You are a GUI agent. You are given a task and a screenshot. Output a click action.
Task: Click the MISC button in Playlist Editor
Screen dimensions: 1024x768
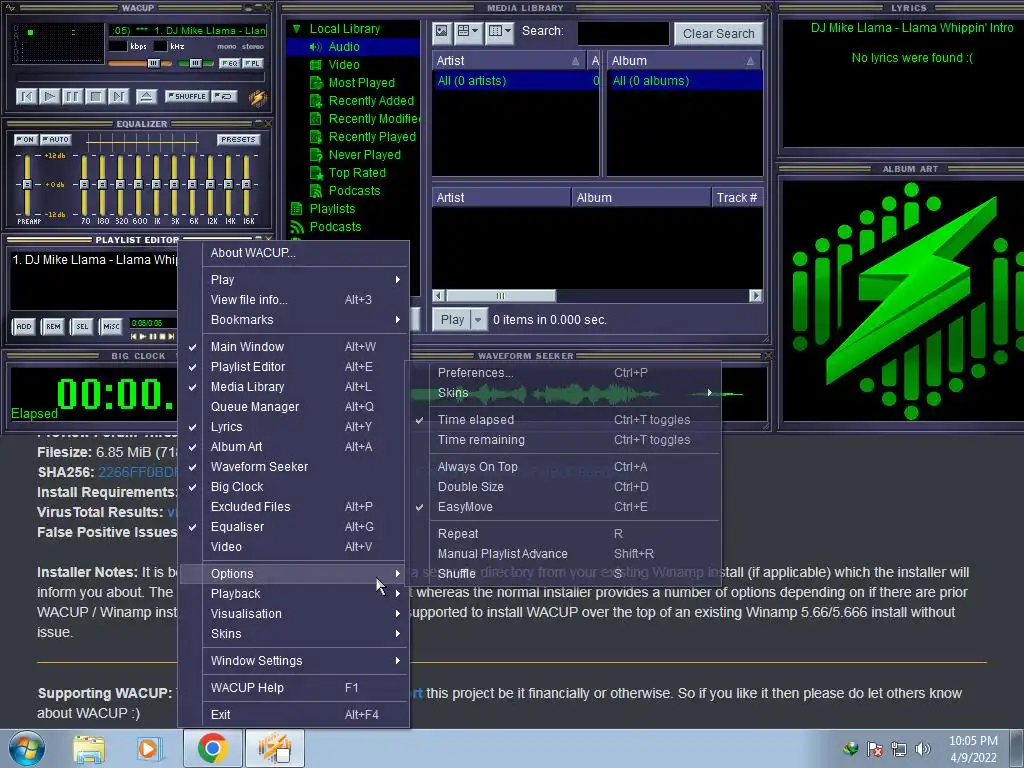pyautogui.click(x=111, y=327)
